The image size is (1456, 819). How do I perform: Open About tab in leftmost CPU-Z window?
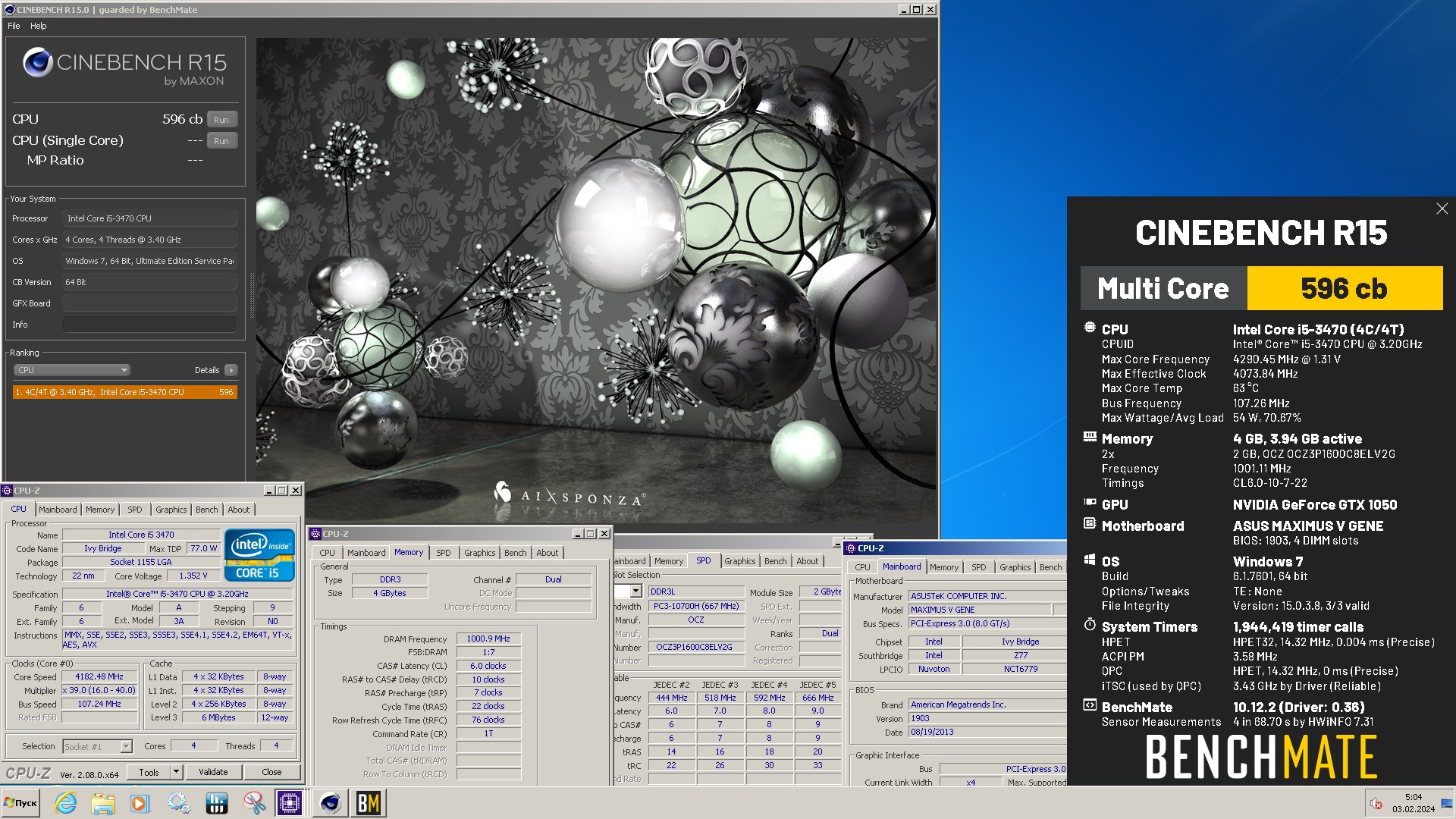coord(238,510)
